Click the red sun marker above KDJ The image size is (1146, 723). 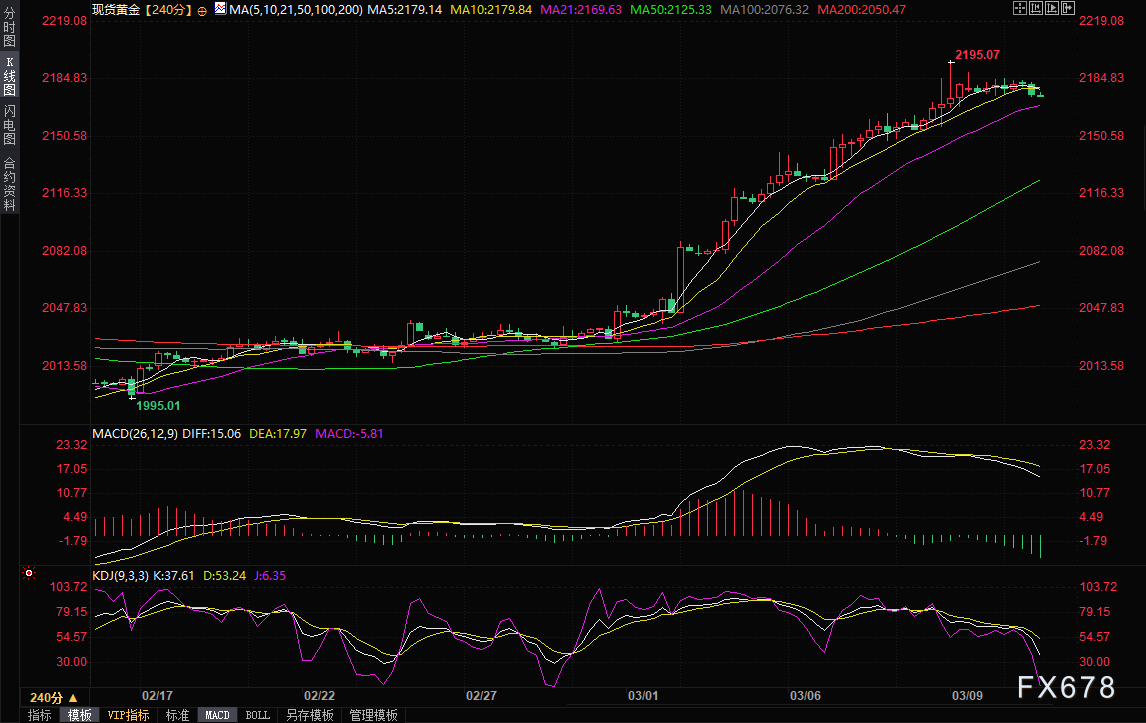29,573
